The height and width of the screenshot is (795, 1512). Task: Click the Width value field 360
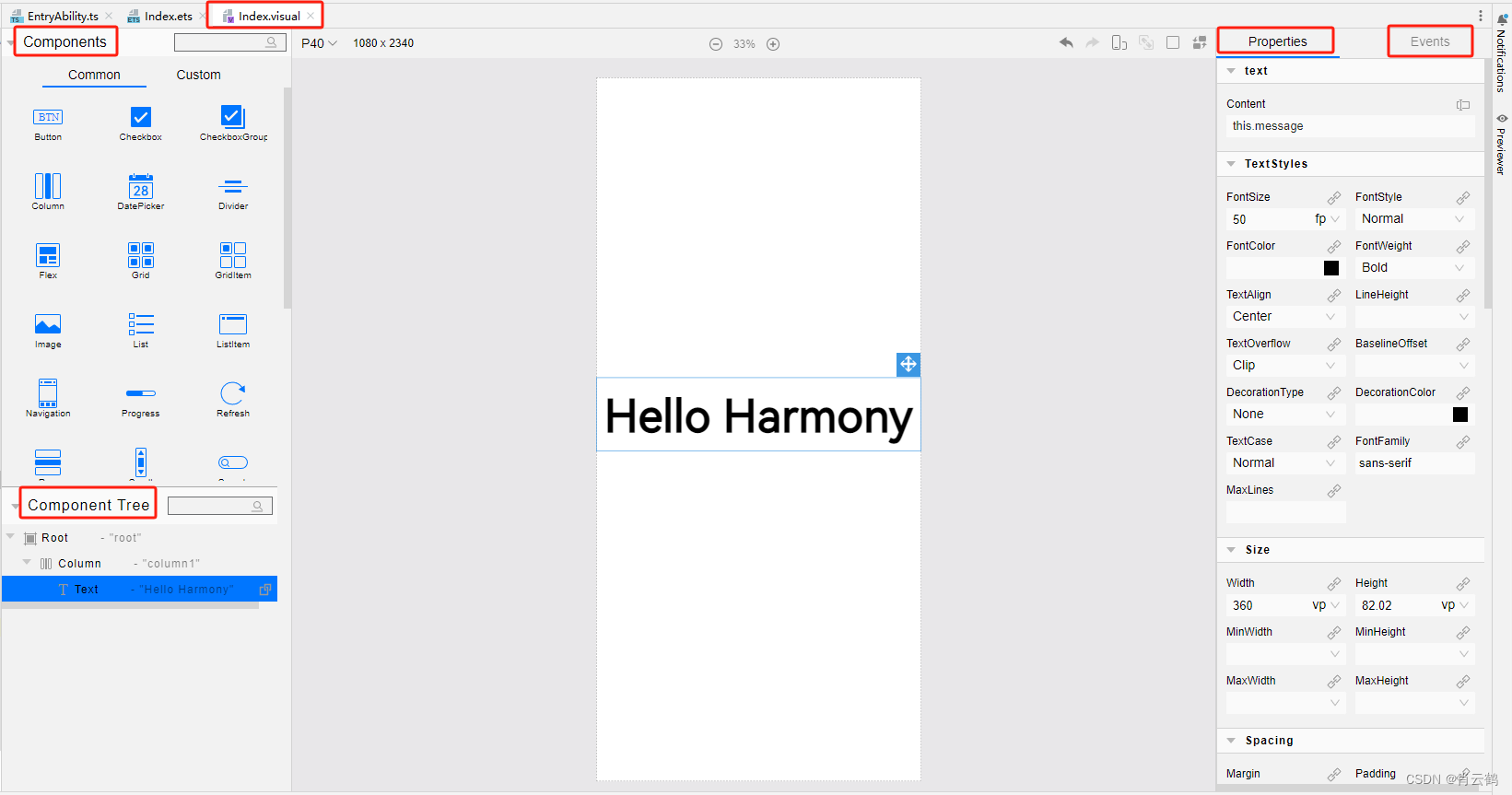[1267, 605]
